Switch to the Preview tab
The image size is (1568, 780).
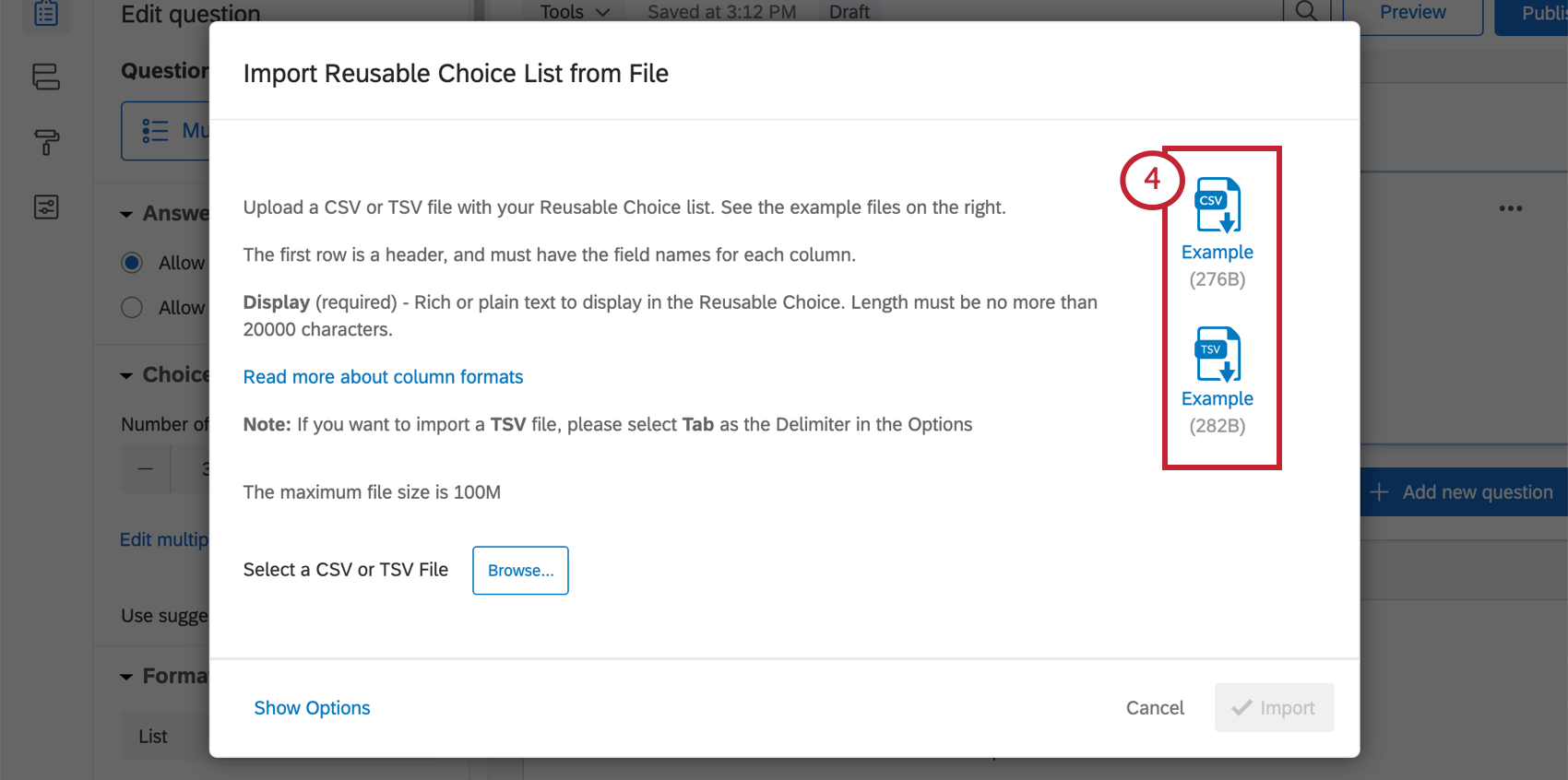1411,12
